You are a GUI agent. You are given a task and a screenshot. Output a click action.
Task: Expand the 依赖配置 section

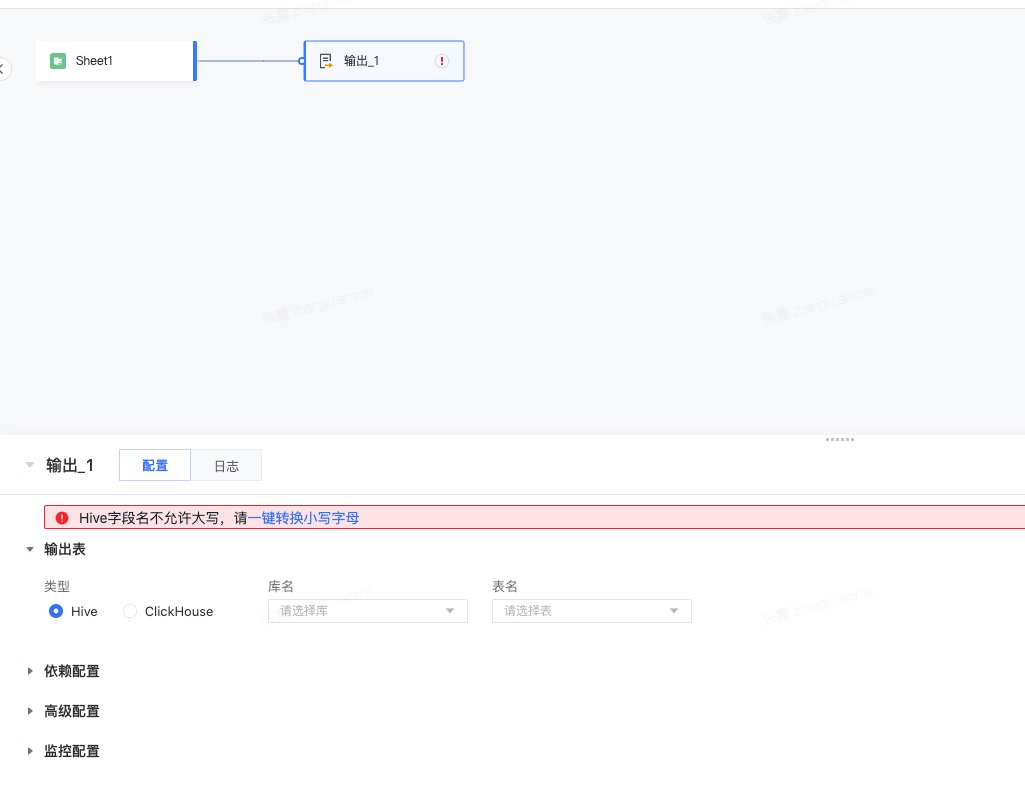pos(30,671)
